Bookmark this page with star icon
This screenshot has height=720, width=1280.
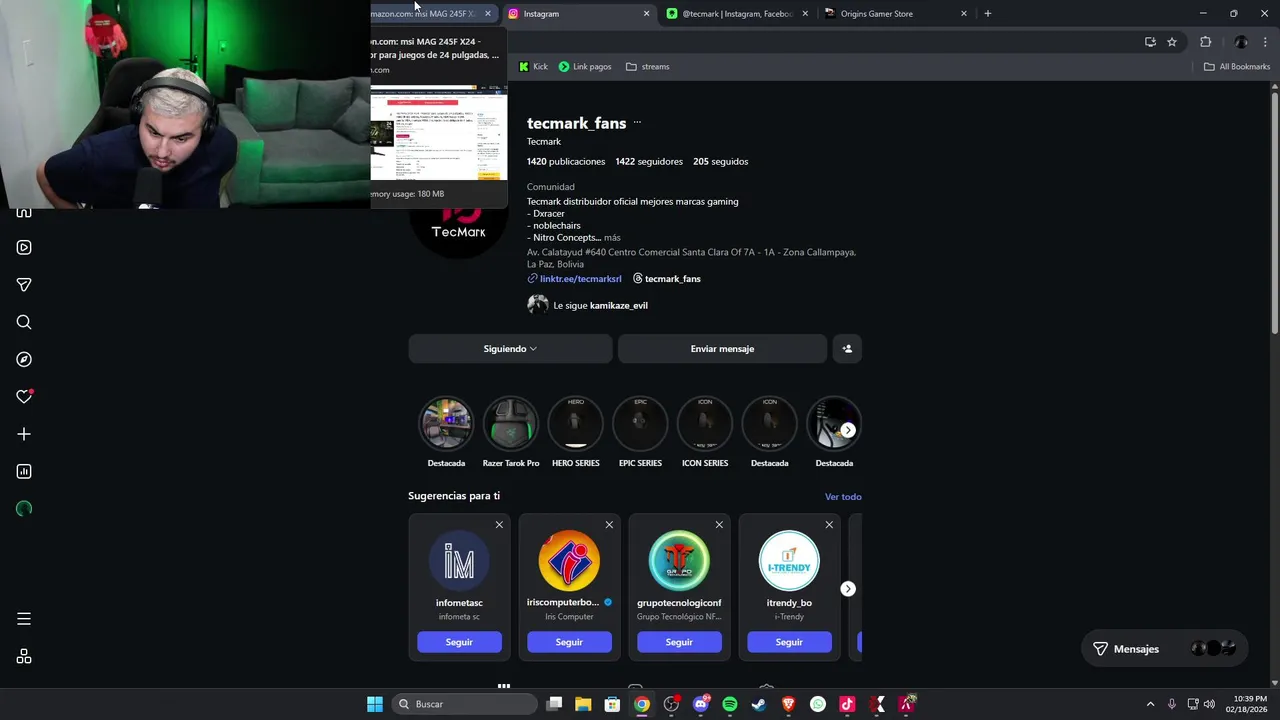(x=1172, y=42)
